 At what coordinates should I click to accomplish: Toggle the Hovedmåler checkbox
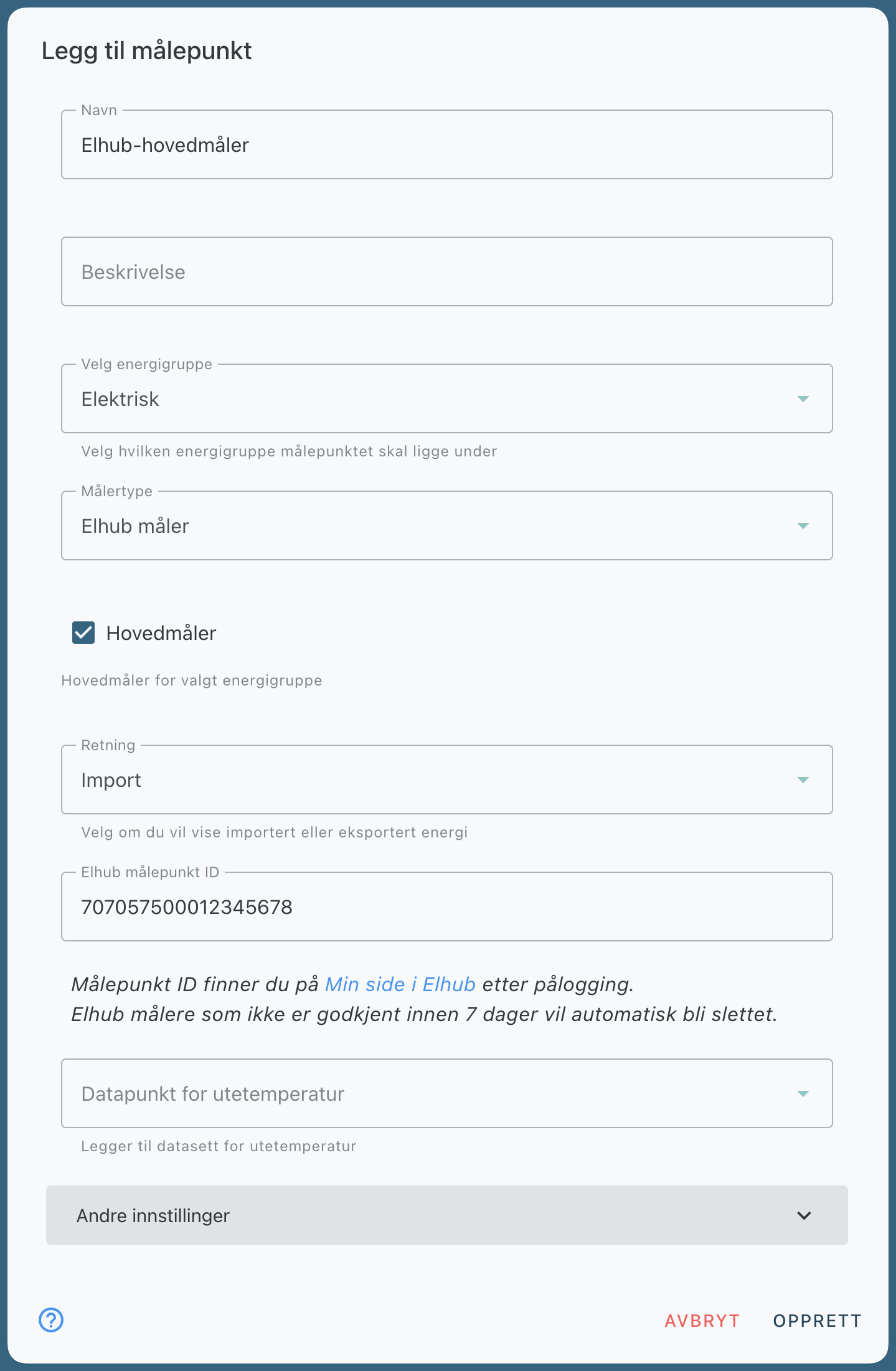[83, 633]
